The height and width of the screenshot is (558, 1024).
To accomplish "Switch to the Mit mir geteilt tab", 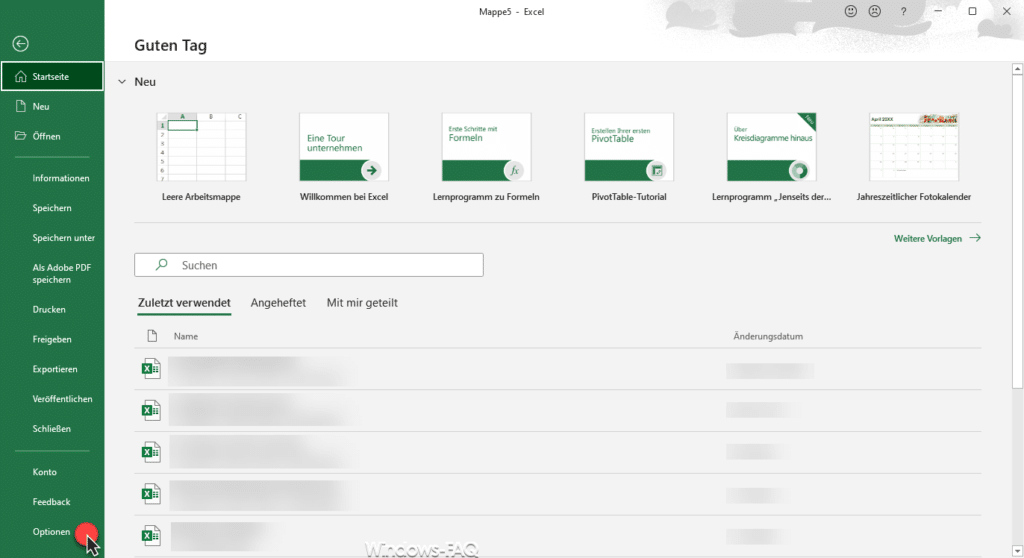I will click(362, 303).
